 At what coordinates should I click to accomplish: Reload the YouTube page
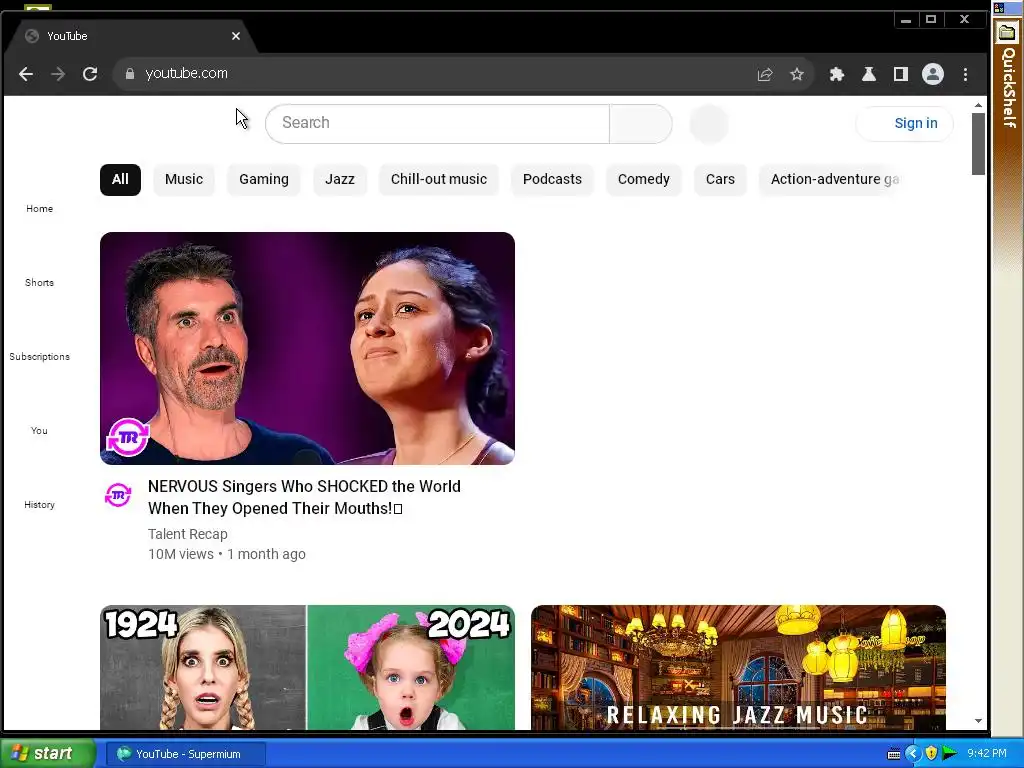[90, 74]
